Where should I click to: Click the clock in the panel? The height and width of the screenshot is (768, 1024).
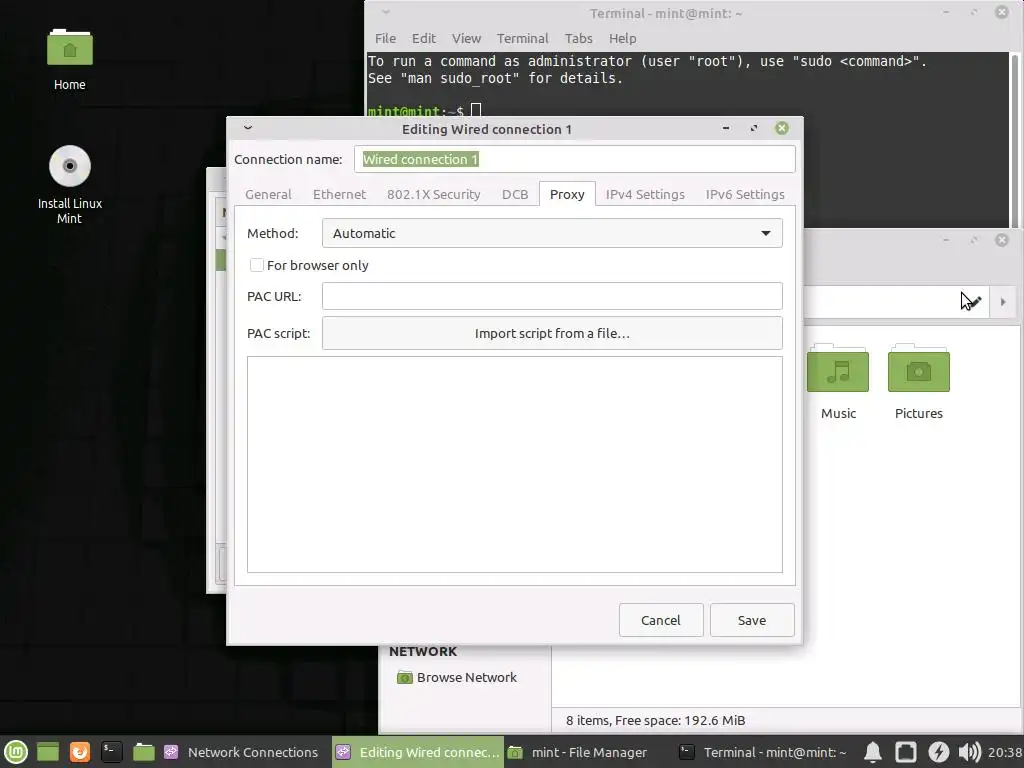point(1004,752)
